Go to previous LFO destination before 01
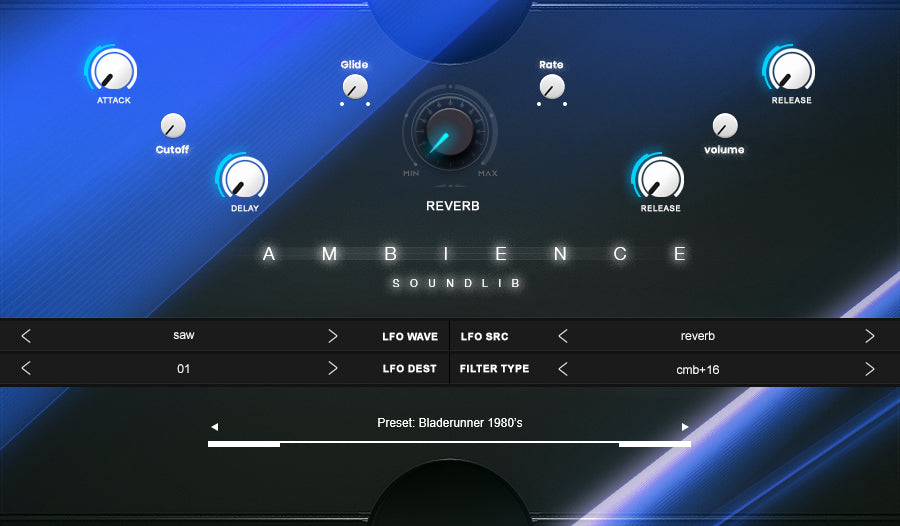Screen dimensions: 900x526 pyautogui.click(x=26, y=368)
